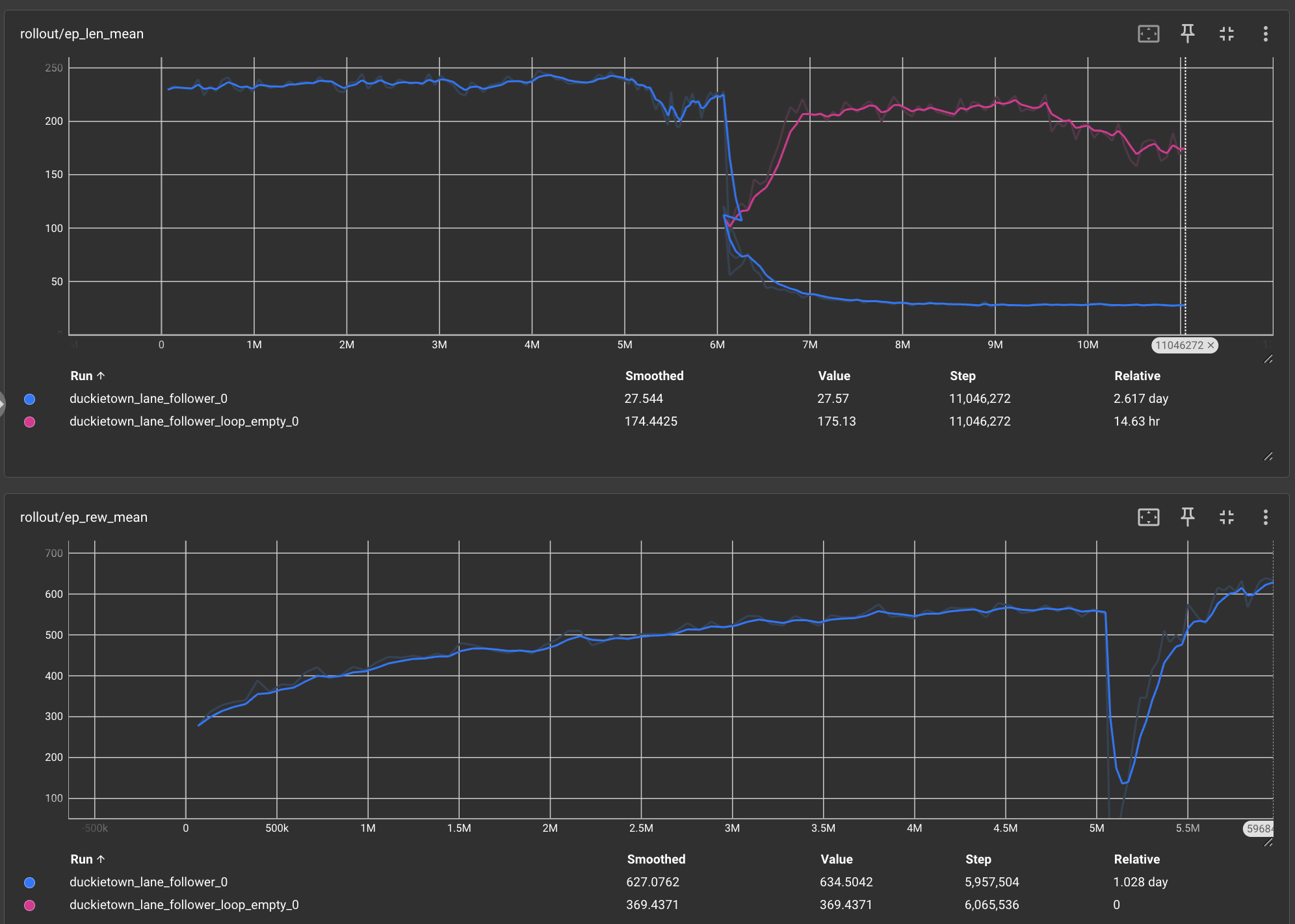Click pink swatch of loop_empty_0 in top table
Image resolution: width=1295 pixels, height=924 pixels.
click(x=29, y=422)
